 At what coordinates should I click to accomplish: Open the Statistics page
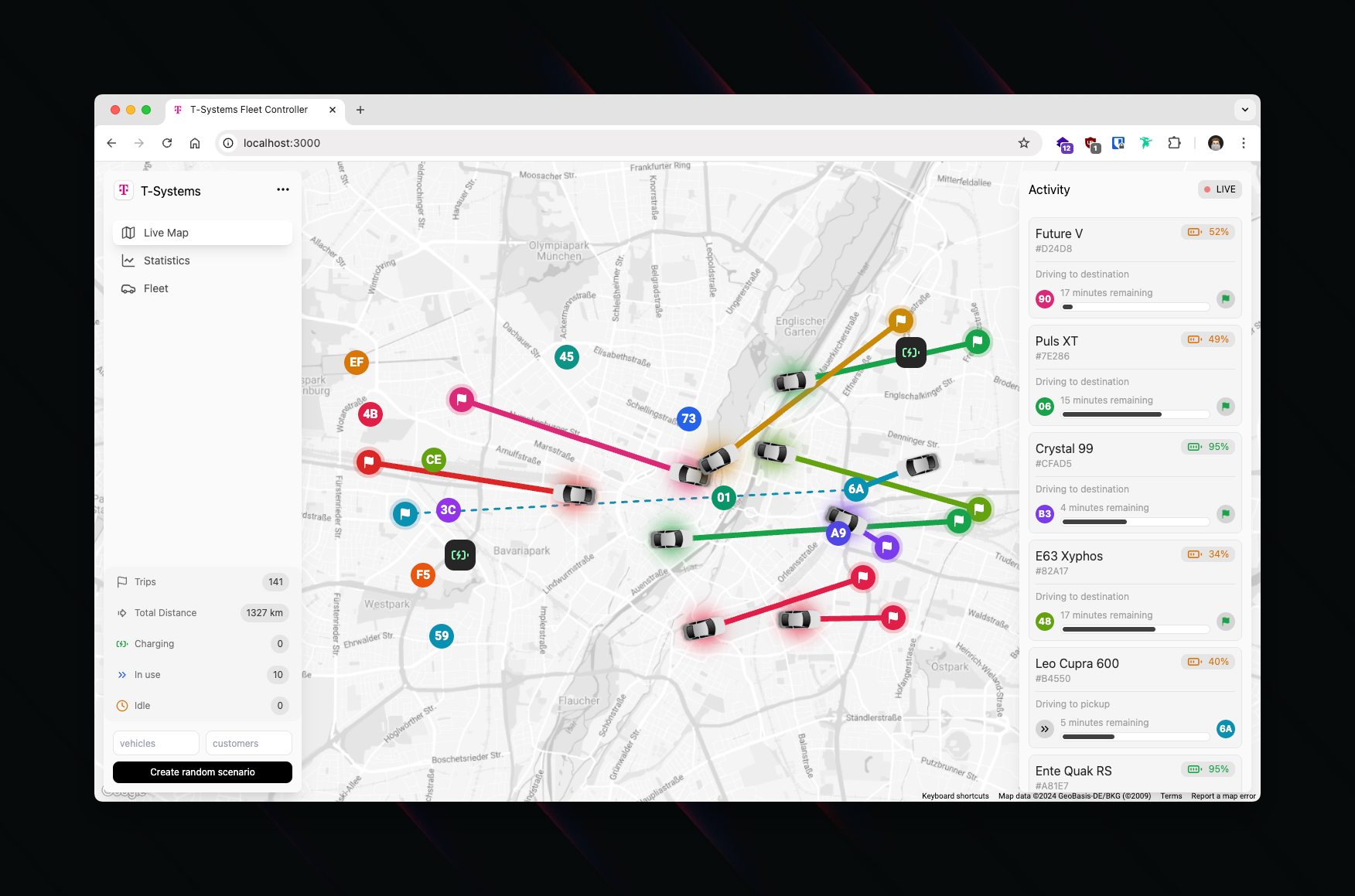[x=203, y=261]
